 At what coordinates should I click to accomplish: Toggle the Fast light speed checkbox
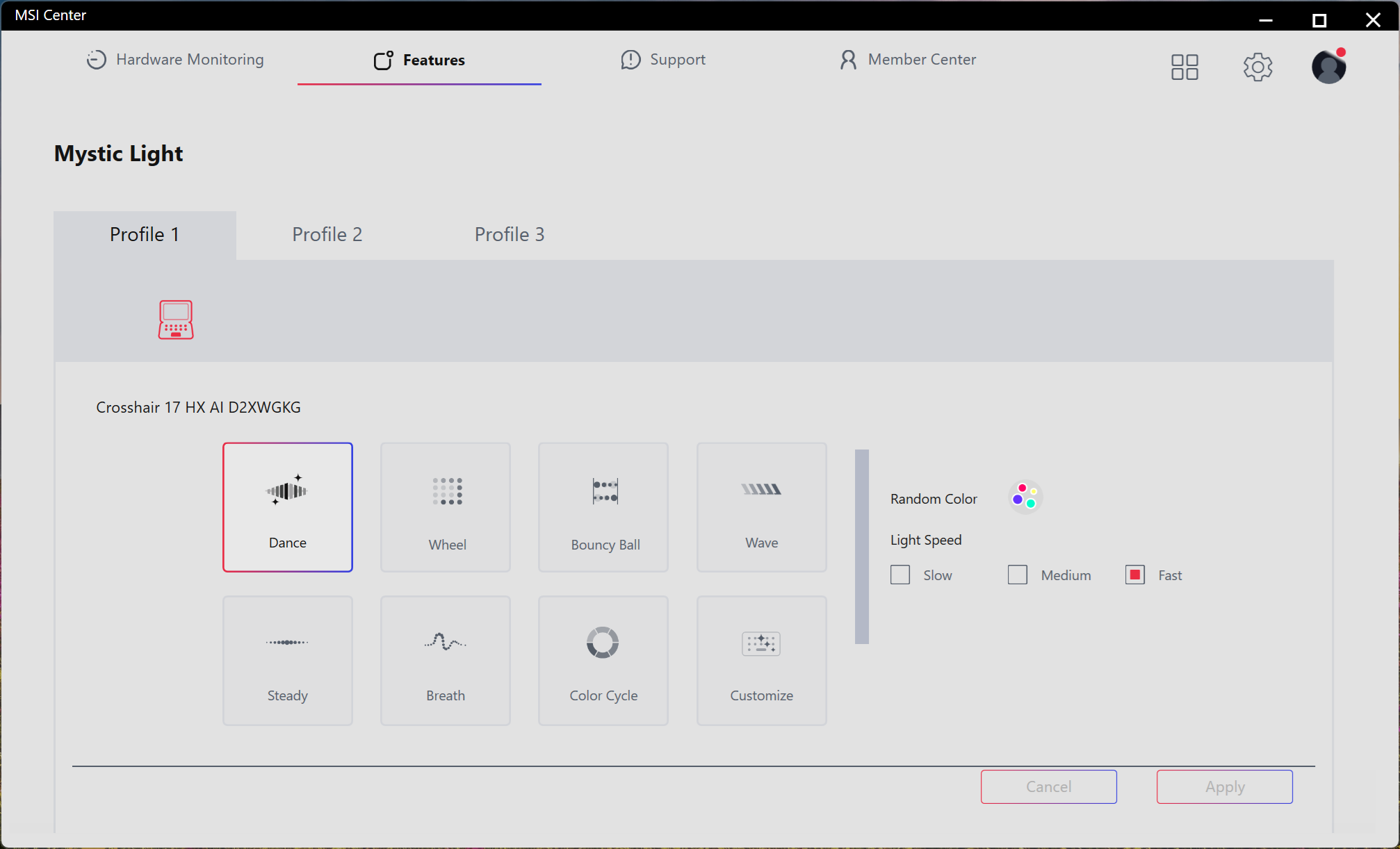(1135, 575)
